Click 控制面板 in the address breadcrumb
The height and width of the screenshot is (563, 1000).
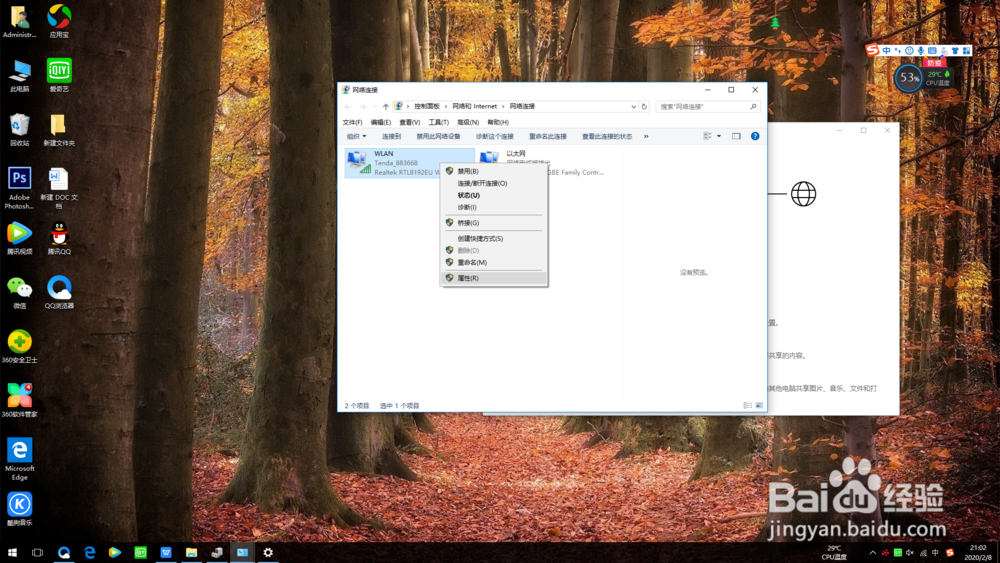point(427,106)
